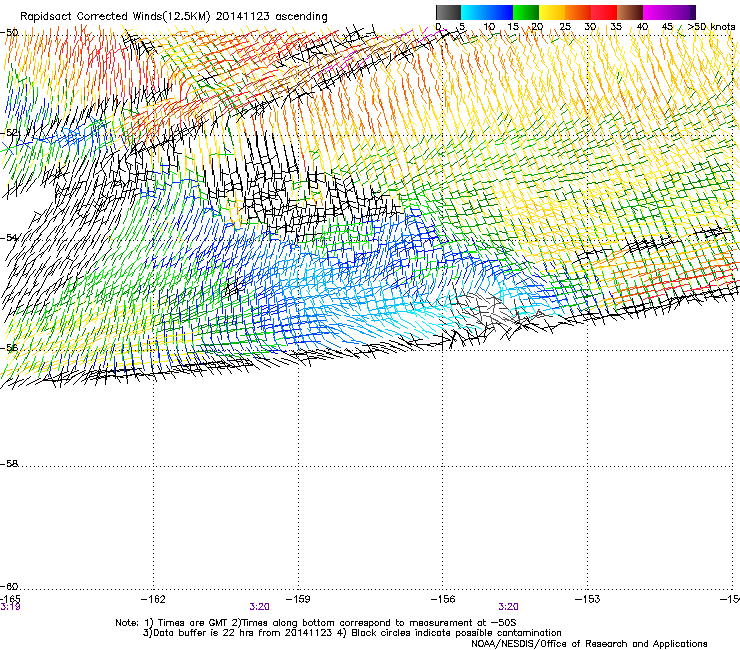Click the '20141123 ascending' date text
740x650 pixels.
tap(271, 17)
